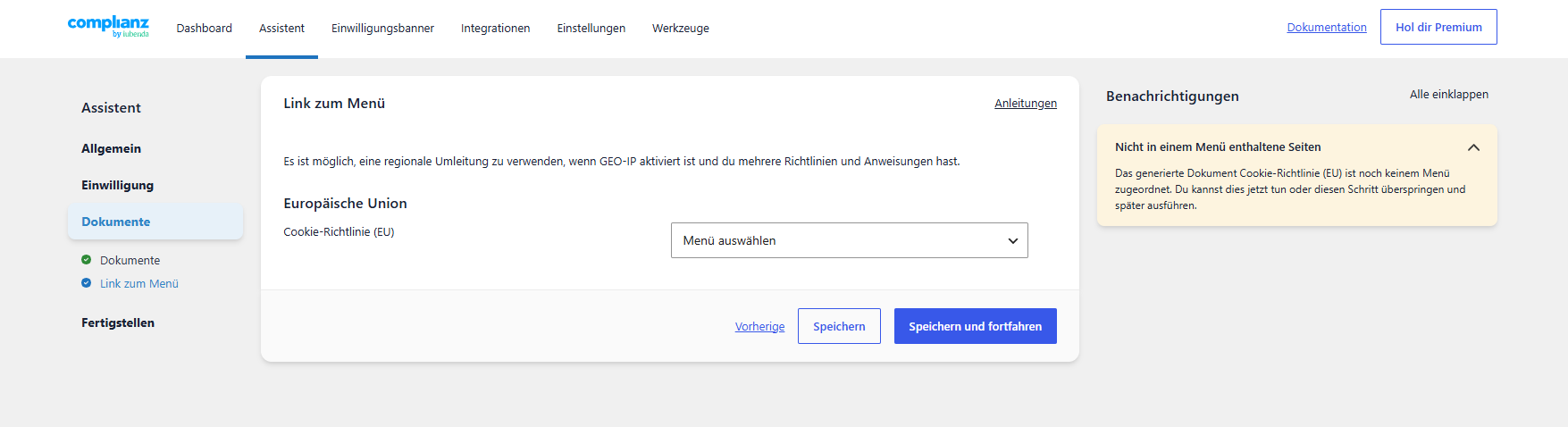Click the Complianz logo
The width and height of the screenshot is (1568, 427).
click(x=108, y=27)
